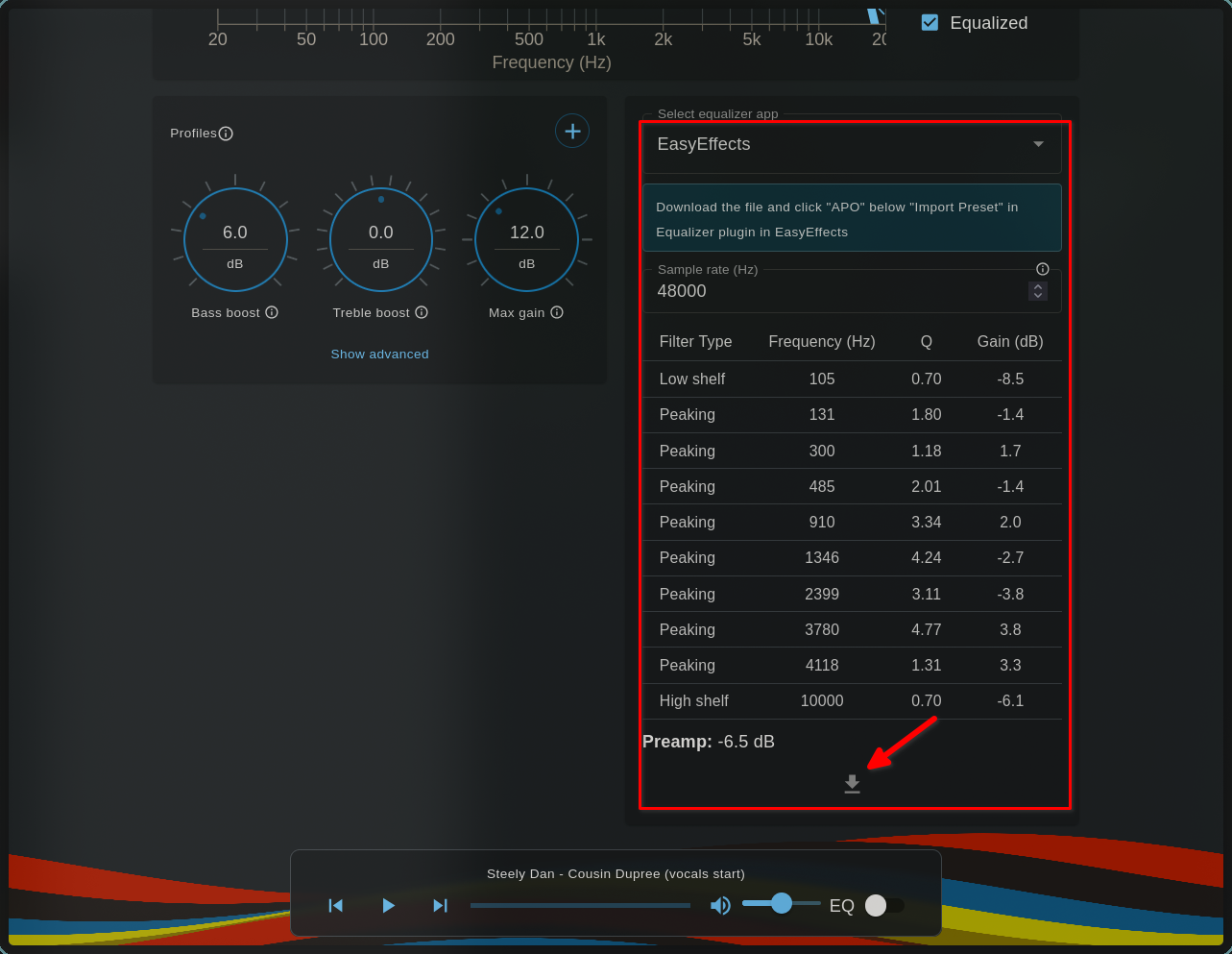This screenshot has width=1232, height=954.
Task: Open the Select equalizer app dropdown
Action: click(852, 144)
